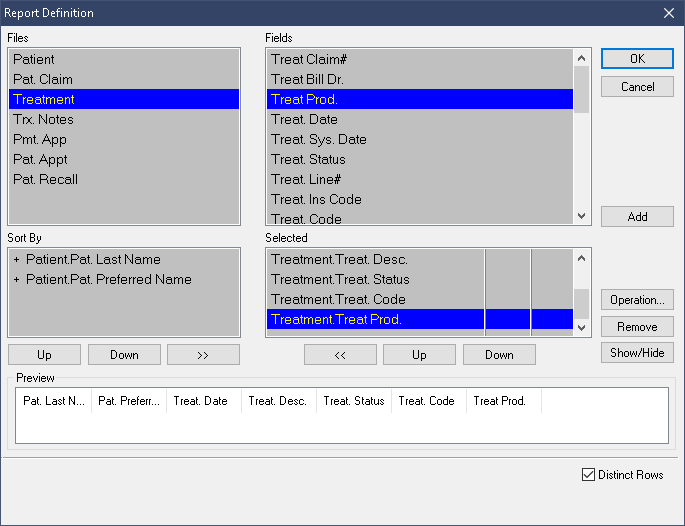This screenshot has height=526, width=685.
Task: Move sort item Up in Sort By
Action: pos(44,355)
